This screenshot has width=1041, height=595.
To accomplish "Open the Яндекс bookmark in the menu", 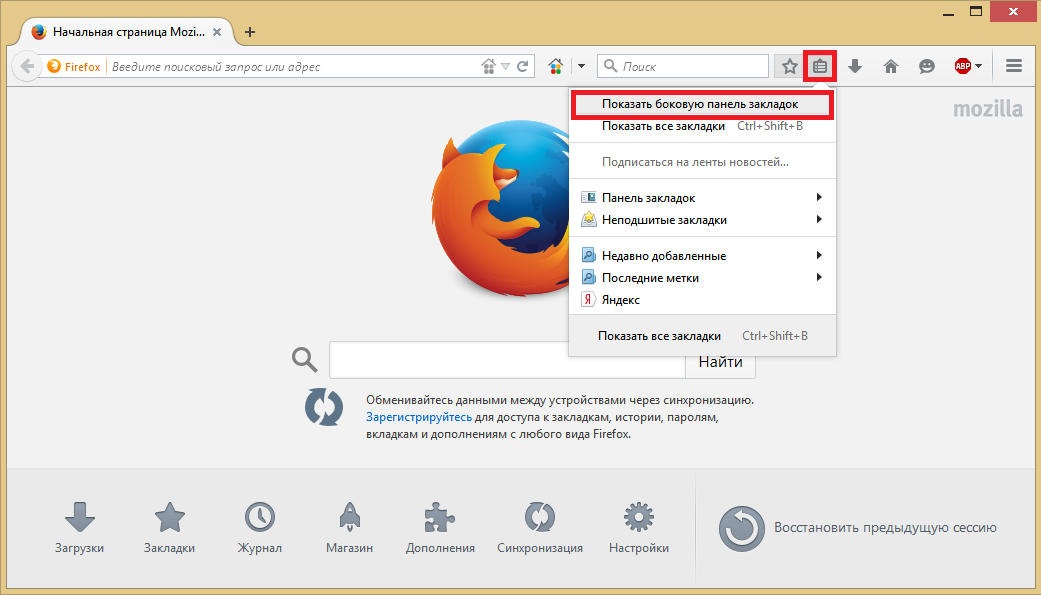I will (x=702, y=299).
